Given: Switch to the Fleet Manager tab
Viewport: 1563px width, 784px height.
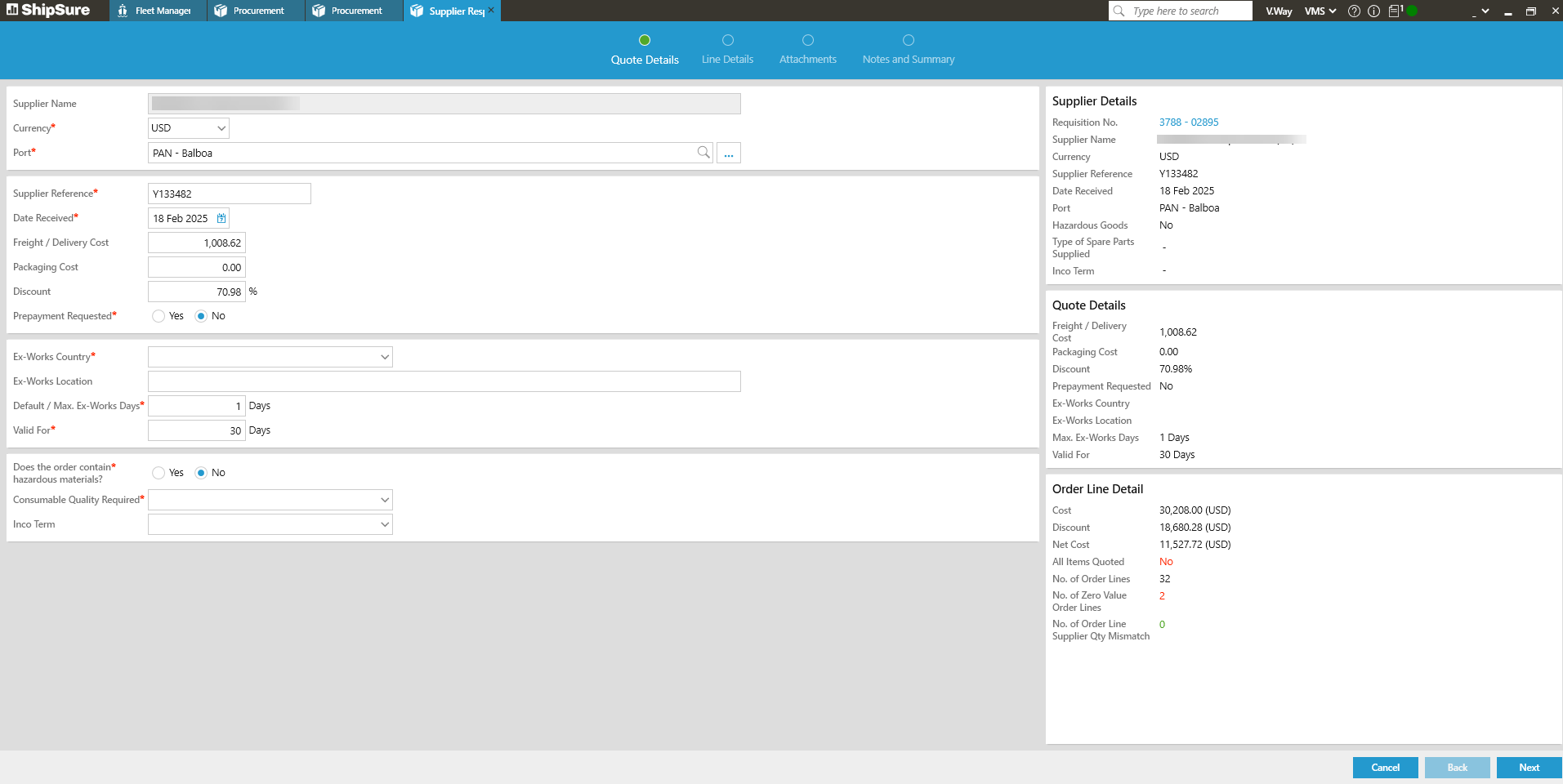Looking at the screenshot, I should pos(159,11).
